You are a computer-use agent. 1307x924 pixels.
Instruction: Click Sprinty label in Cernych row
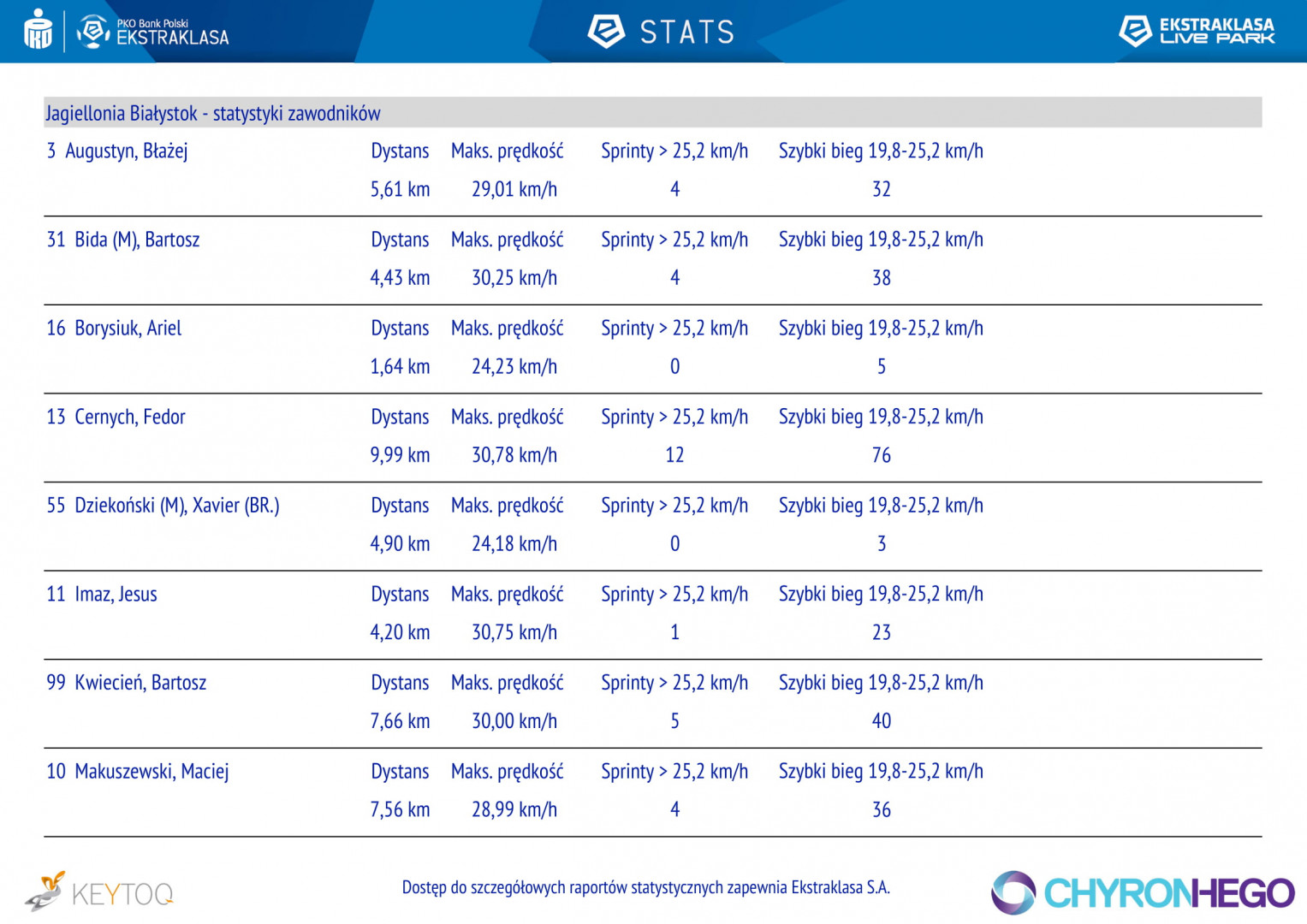[x=674, y=417]
